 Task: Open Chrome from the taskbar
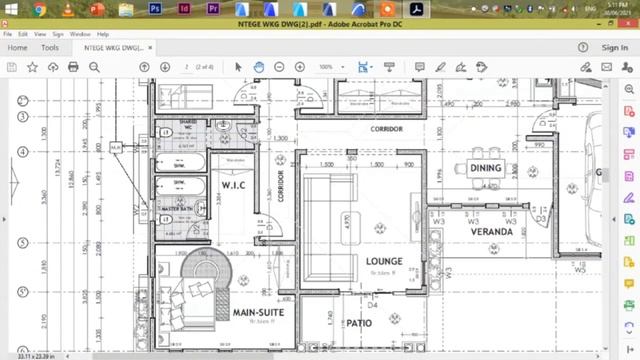[39, 9]
